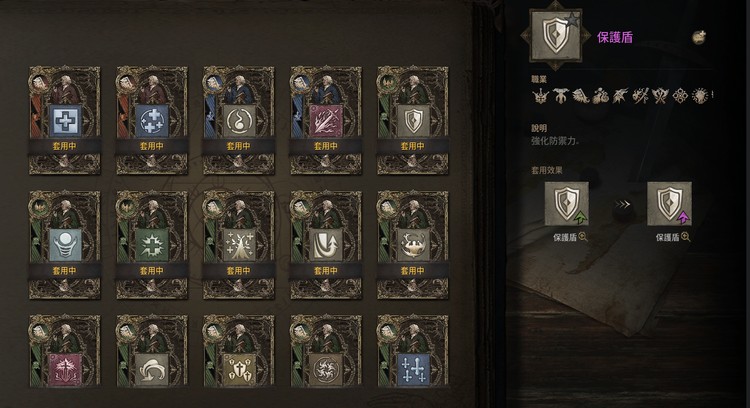Screen dimensions: 750x408
Task: Select the red lightning sword skill card
Action: (x=326, y=120)
